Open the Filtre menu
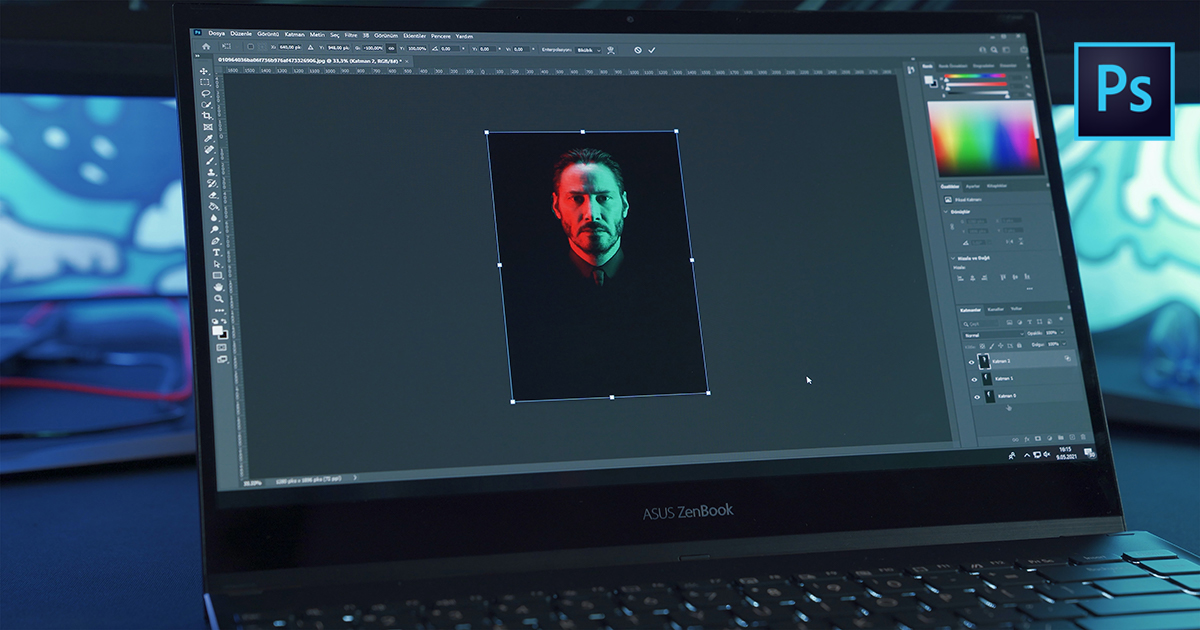 coord(350,34)
